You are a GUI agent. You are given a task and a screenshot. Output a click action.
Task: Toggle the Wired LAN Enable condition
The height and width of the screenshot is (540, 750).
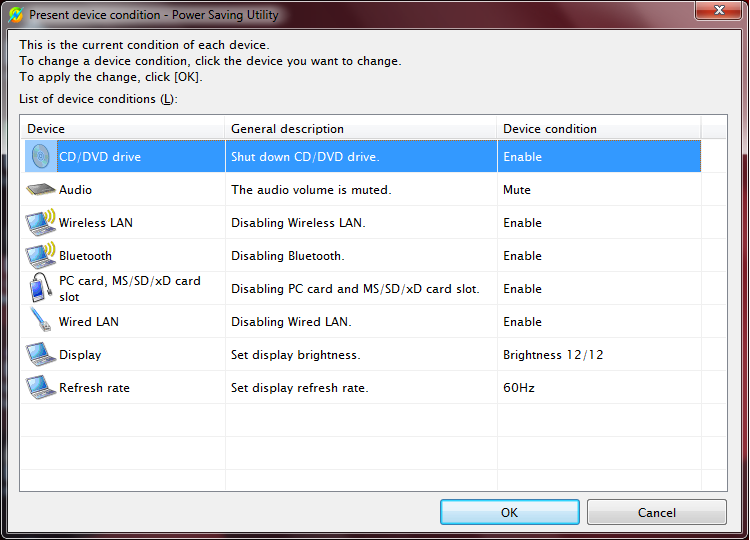(x=522, y=322)
